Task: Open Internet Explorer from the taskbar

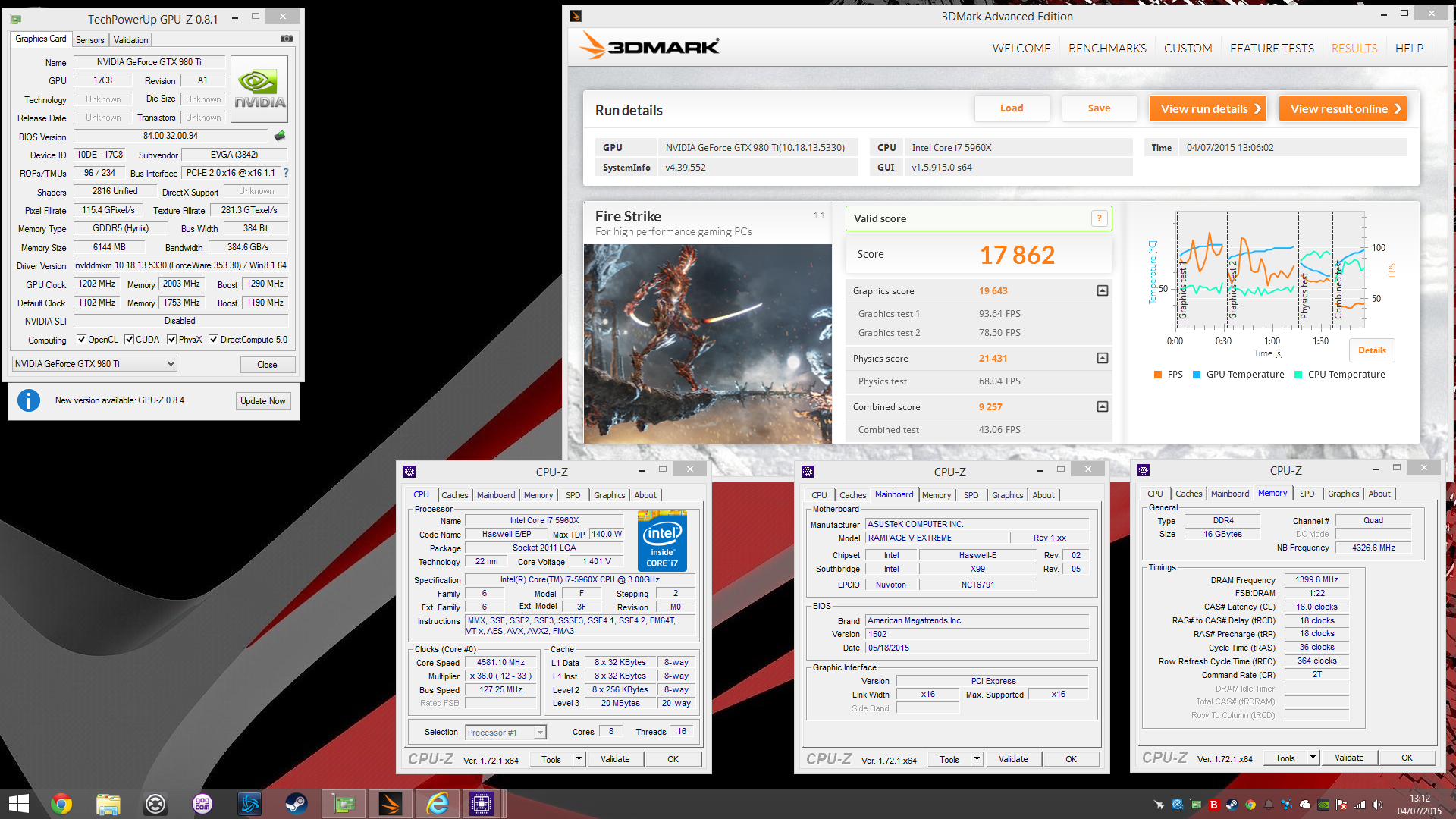Action: (438, 804)
